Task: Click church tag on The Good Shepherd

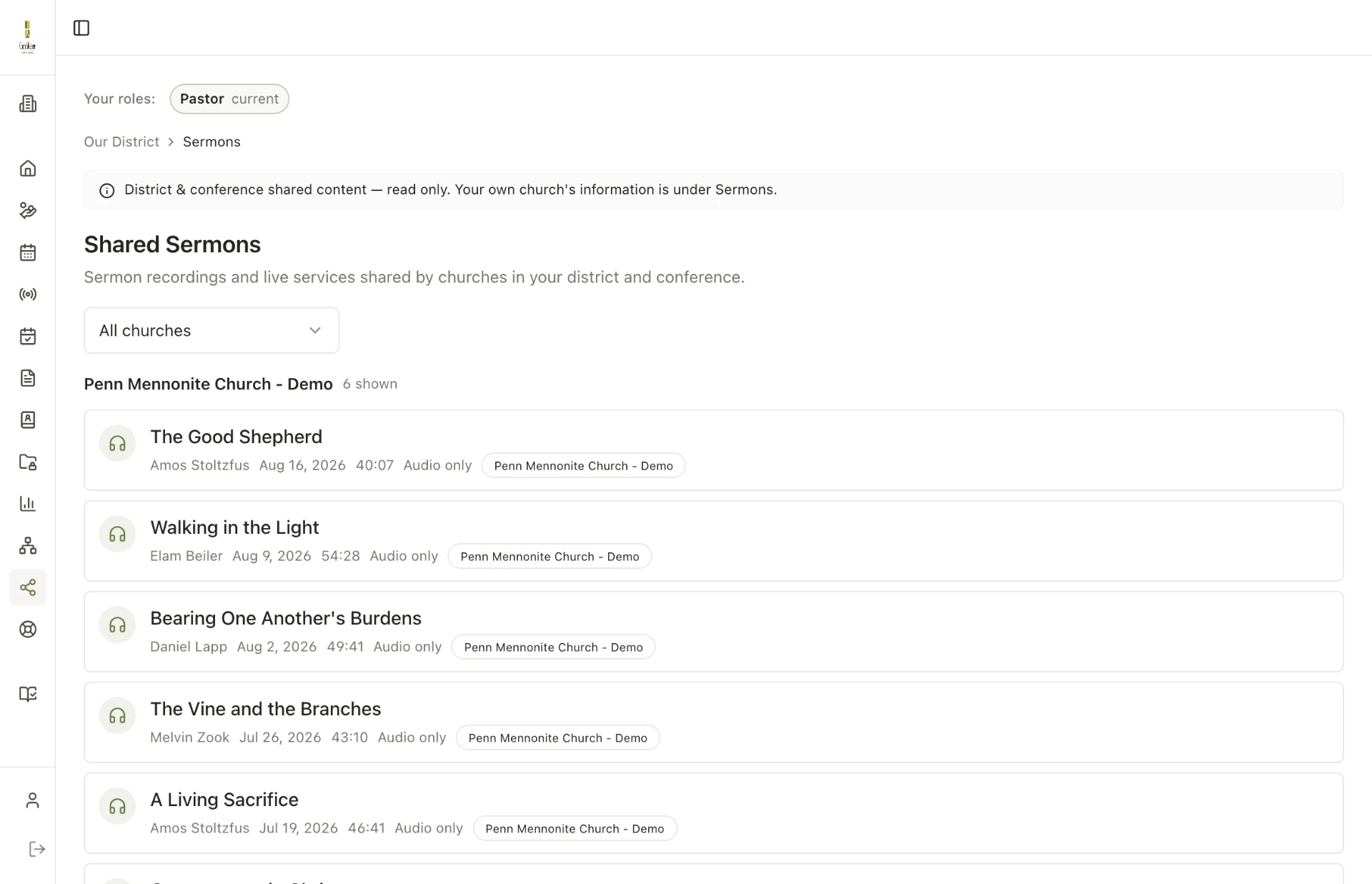Action: [x=584, y=466]
